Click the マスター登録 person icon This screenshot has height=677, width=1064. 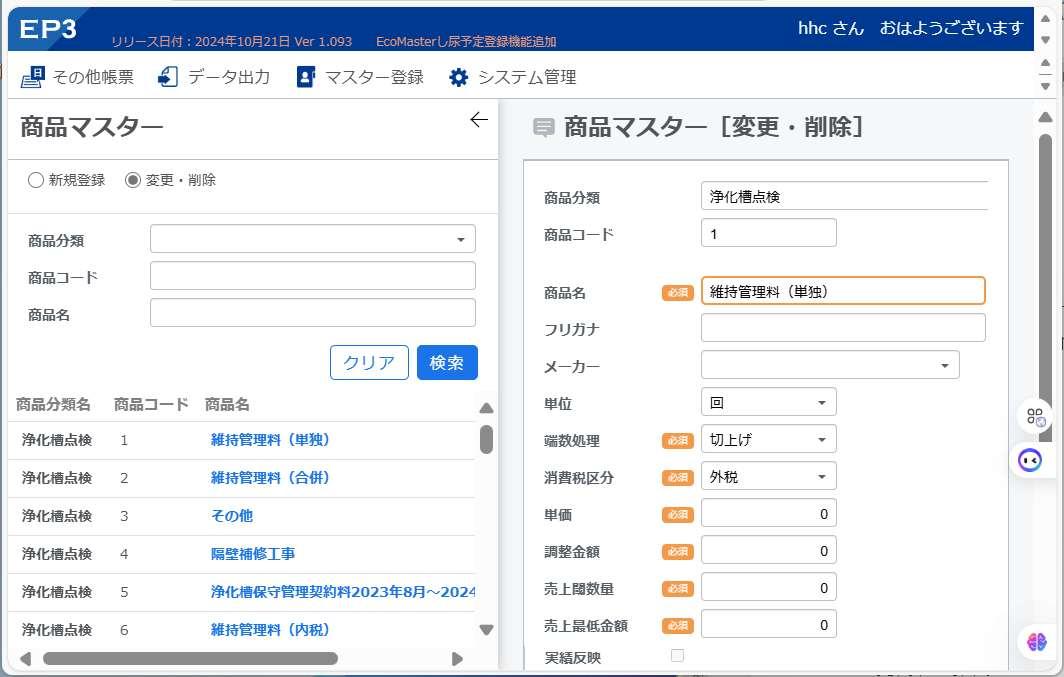[306, 77]
